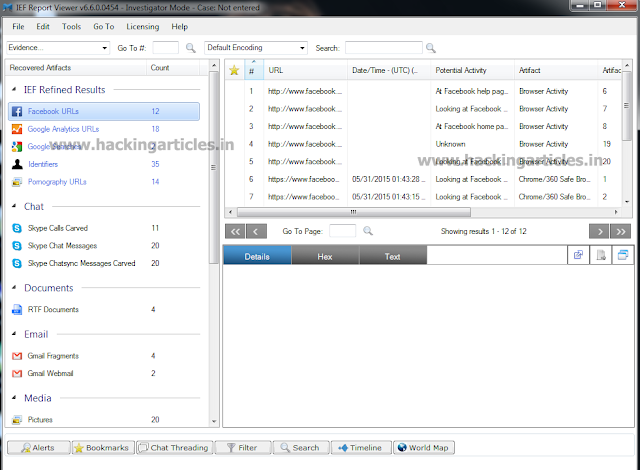The image size is (640, 470).
Task: Collapse the IEF Refined Results group
Action: 14,89
